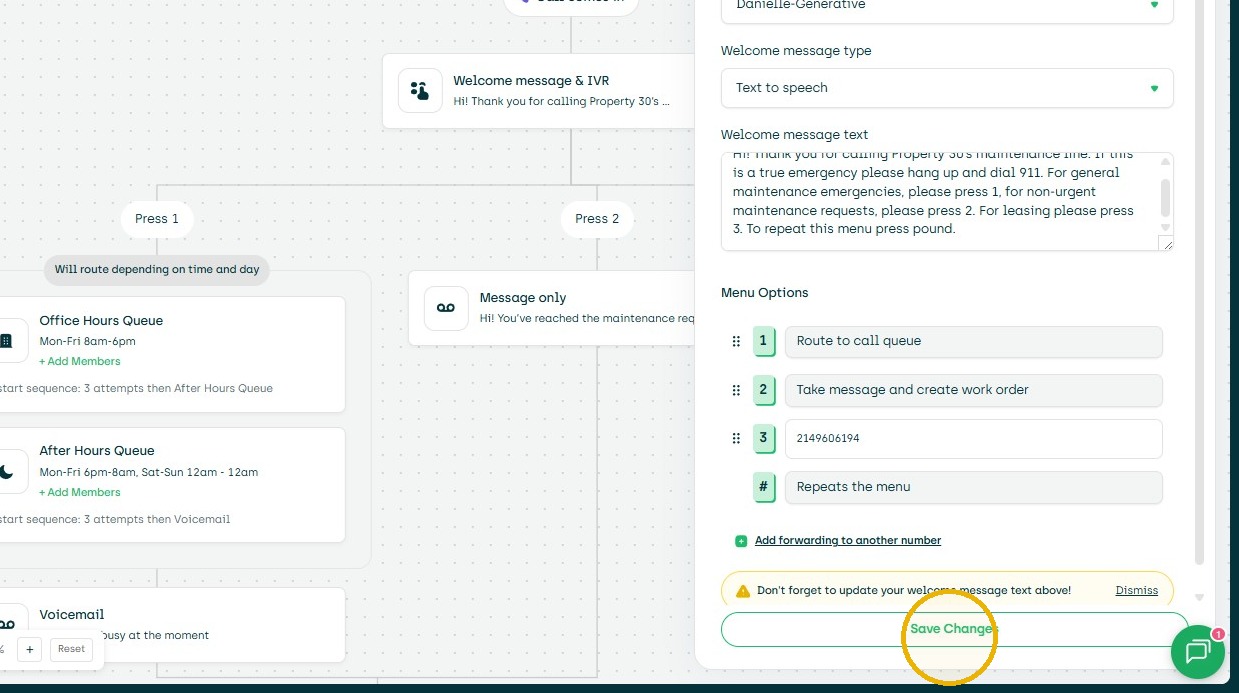Image resolution: width=1239 pixels, height=693 pixels.
Task: Click Will route depending on time and day
Action: pyautogui.click(x=157, y=270)
